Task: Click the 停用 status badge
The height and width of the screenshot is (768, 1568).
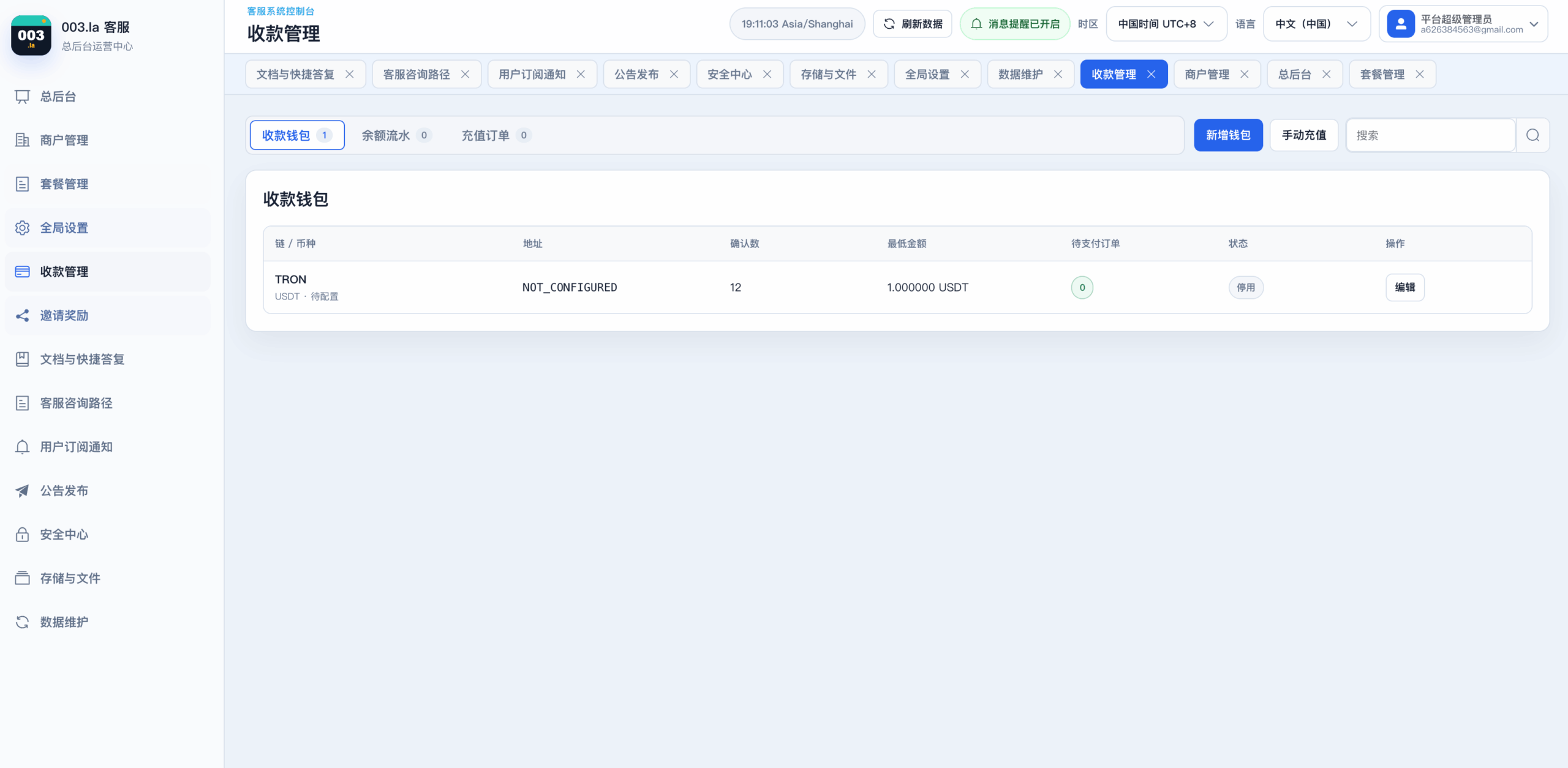Action: 1246,287
